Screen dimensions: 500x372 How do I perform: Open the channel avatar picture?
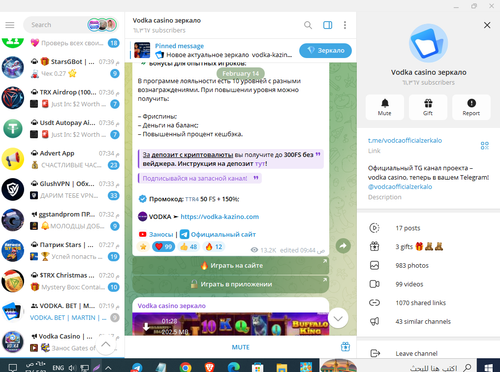point(428,44)
